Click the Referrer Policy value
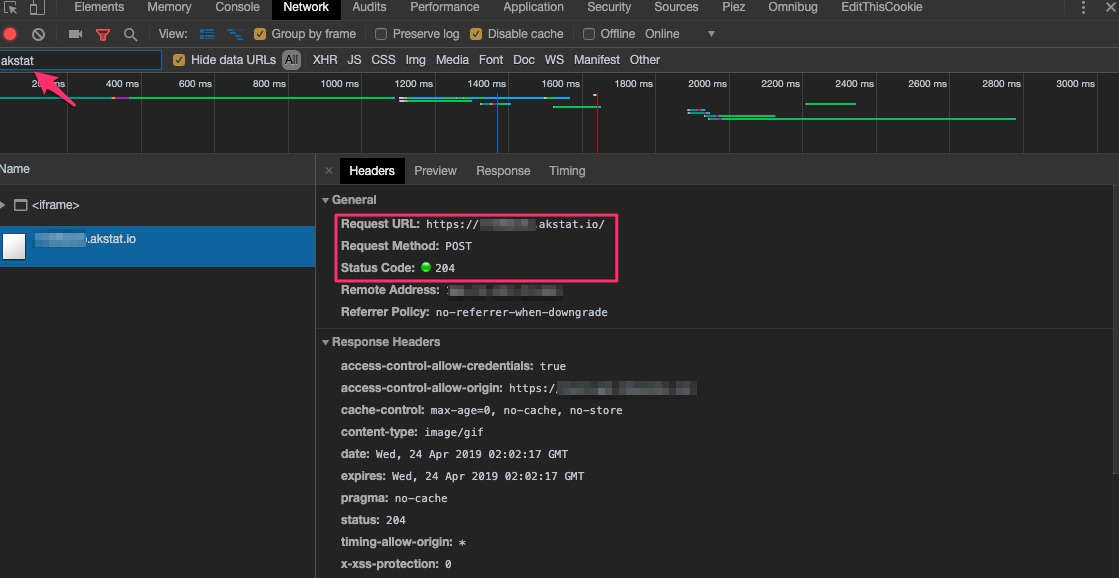 [522, 313]
